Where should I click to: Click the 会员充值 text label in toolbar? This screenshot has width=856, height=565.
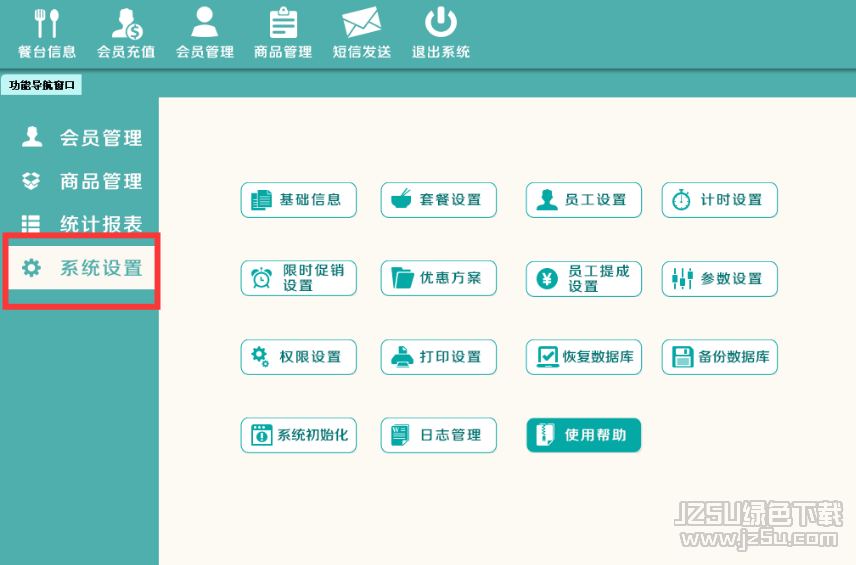click(x=126, y=52)
